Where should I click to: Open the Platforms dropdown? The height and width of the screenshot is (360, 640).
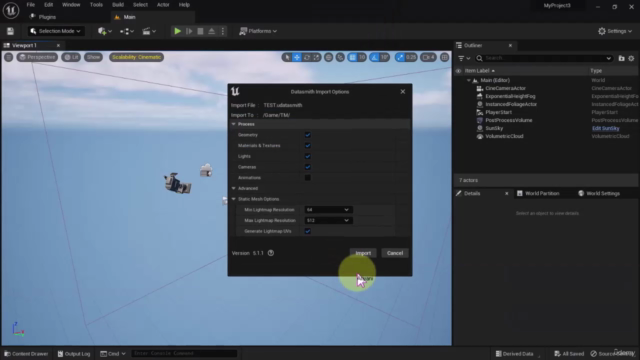pos(258,31)
